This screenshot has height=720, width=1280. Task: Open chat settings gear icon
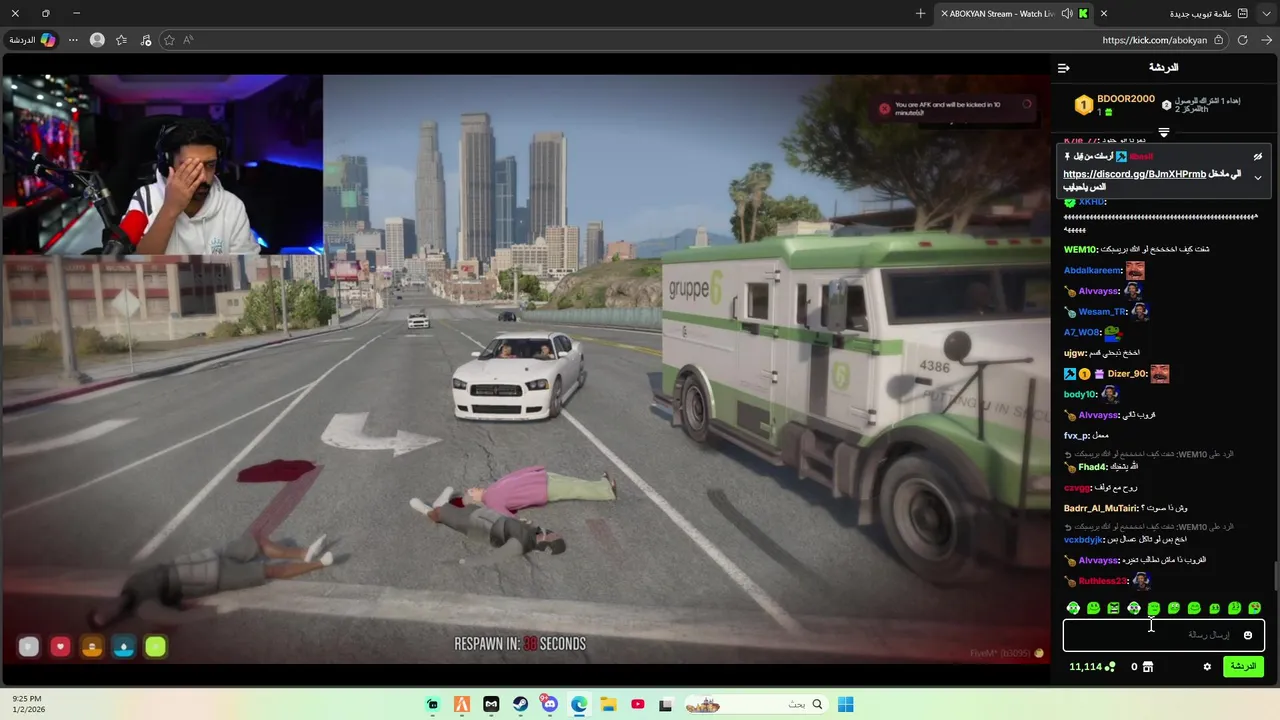(1207, 667)
